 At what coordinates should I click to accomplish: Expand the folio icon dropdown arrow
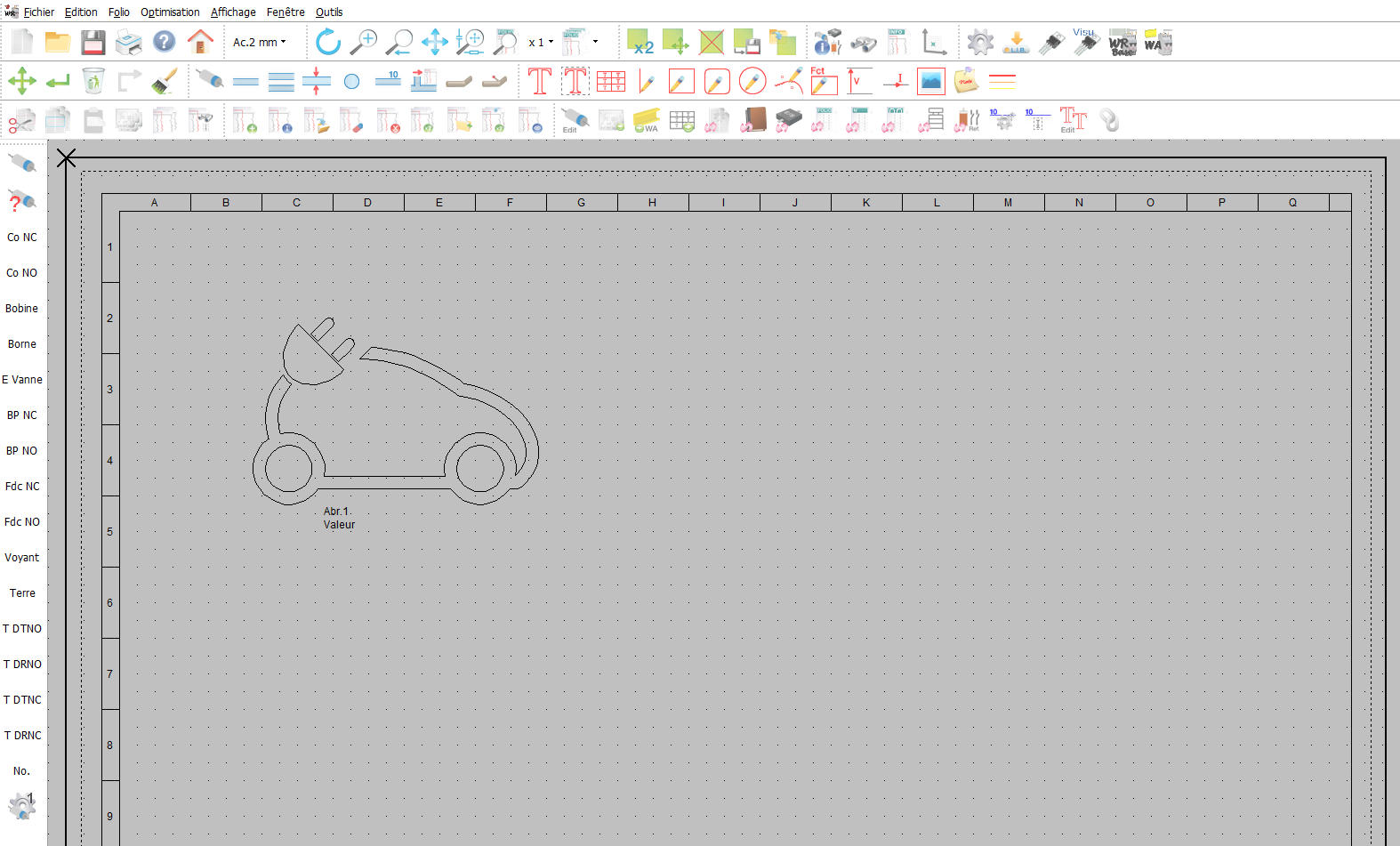[x=595, y=42]
